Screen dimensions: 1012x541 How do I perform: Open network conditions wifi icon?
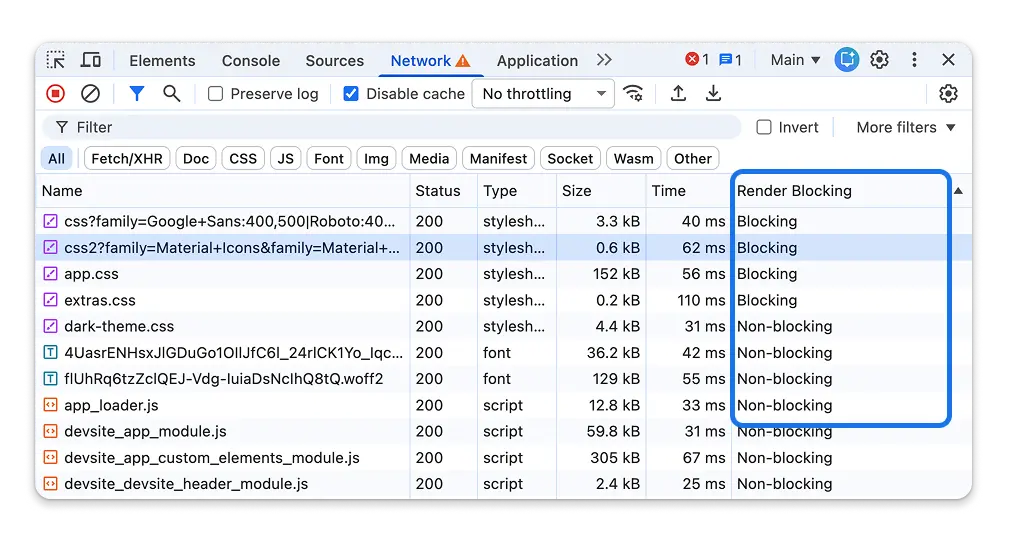(633, 94)
